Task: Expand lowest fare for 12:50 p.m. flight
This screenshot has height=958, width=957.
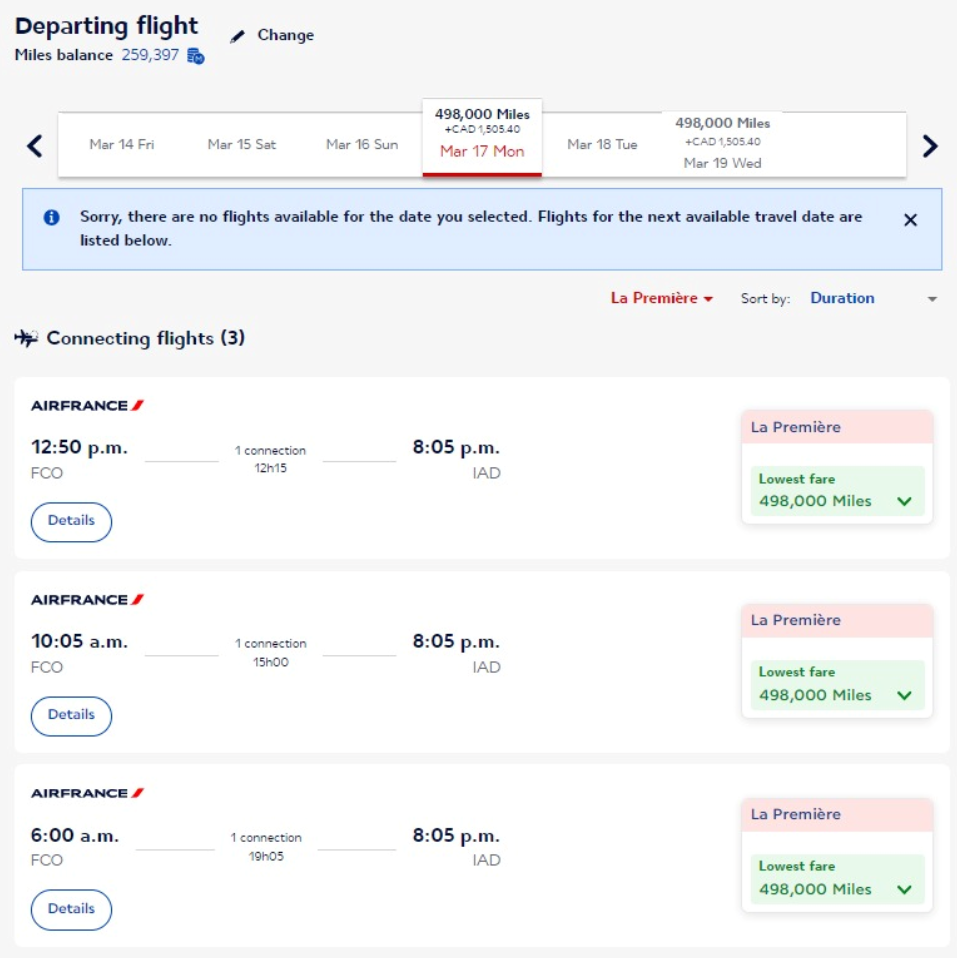Action: coord(837,491)
